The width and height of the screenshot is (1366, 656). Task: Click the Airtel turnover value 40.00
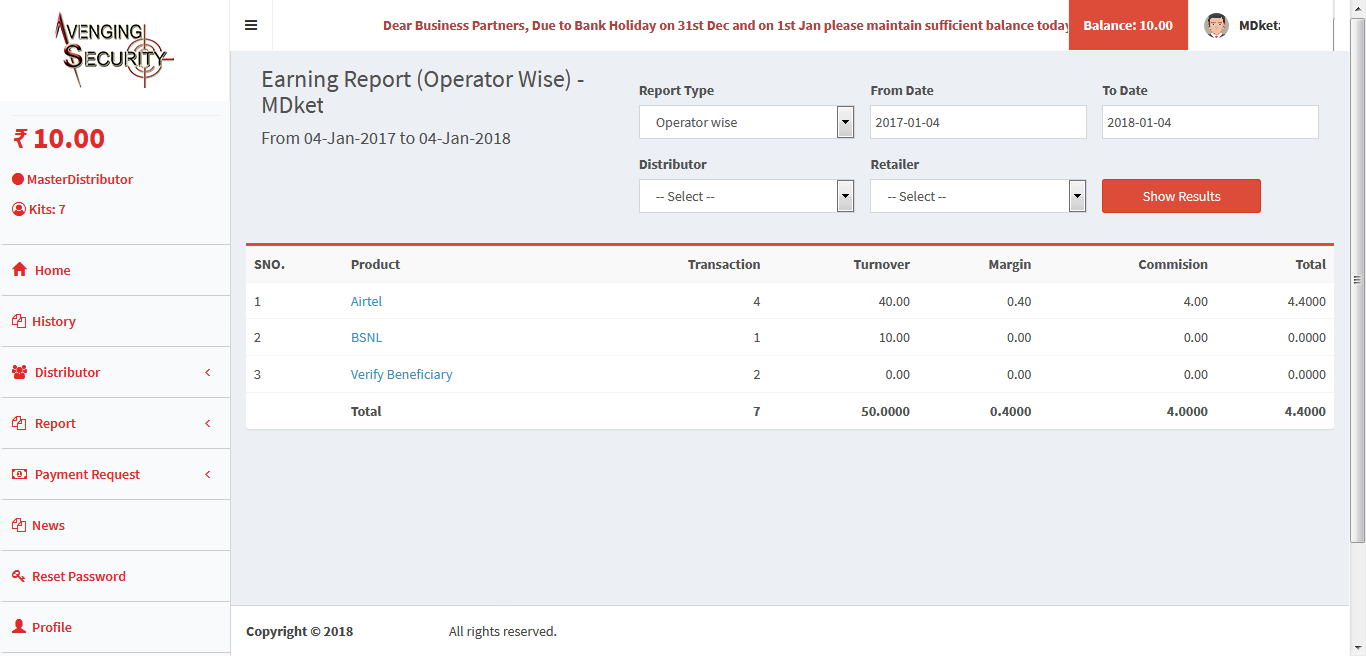pos(894,301)
